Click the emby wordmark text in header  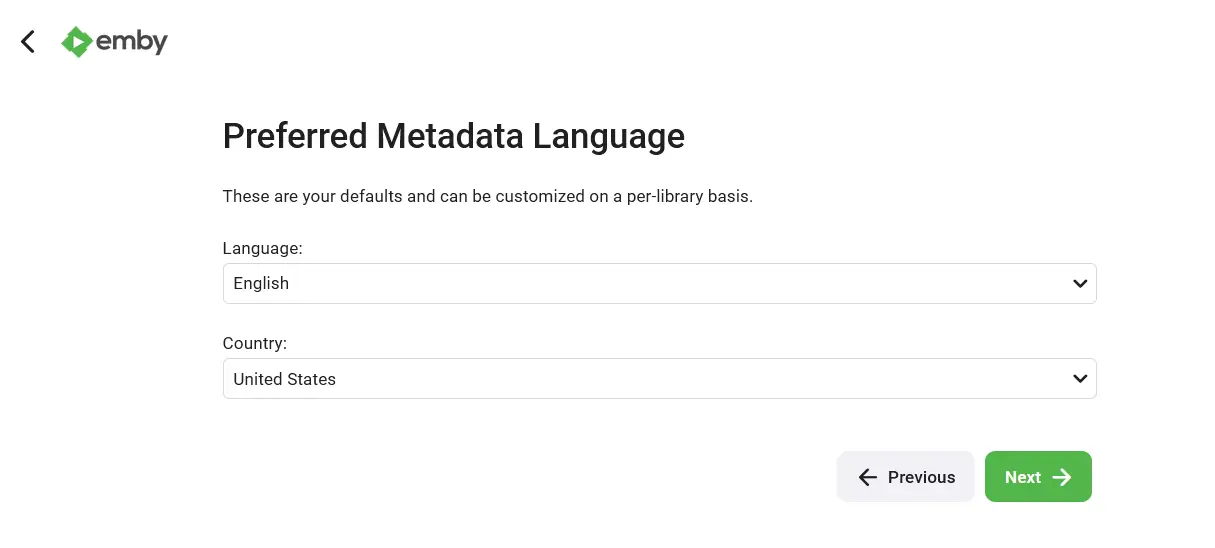click(x=133, y=41)
